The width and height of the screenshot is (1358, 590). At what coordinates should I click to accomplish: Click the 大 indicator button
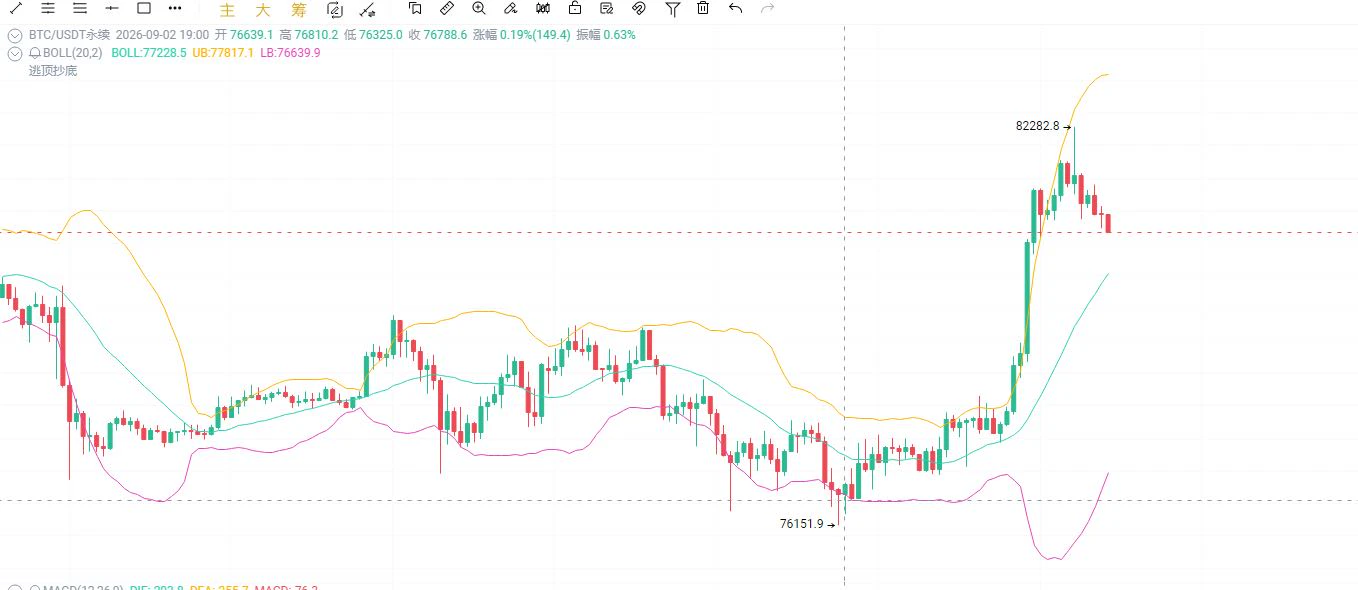pos(263,10)
